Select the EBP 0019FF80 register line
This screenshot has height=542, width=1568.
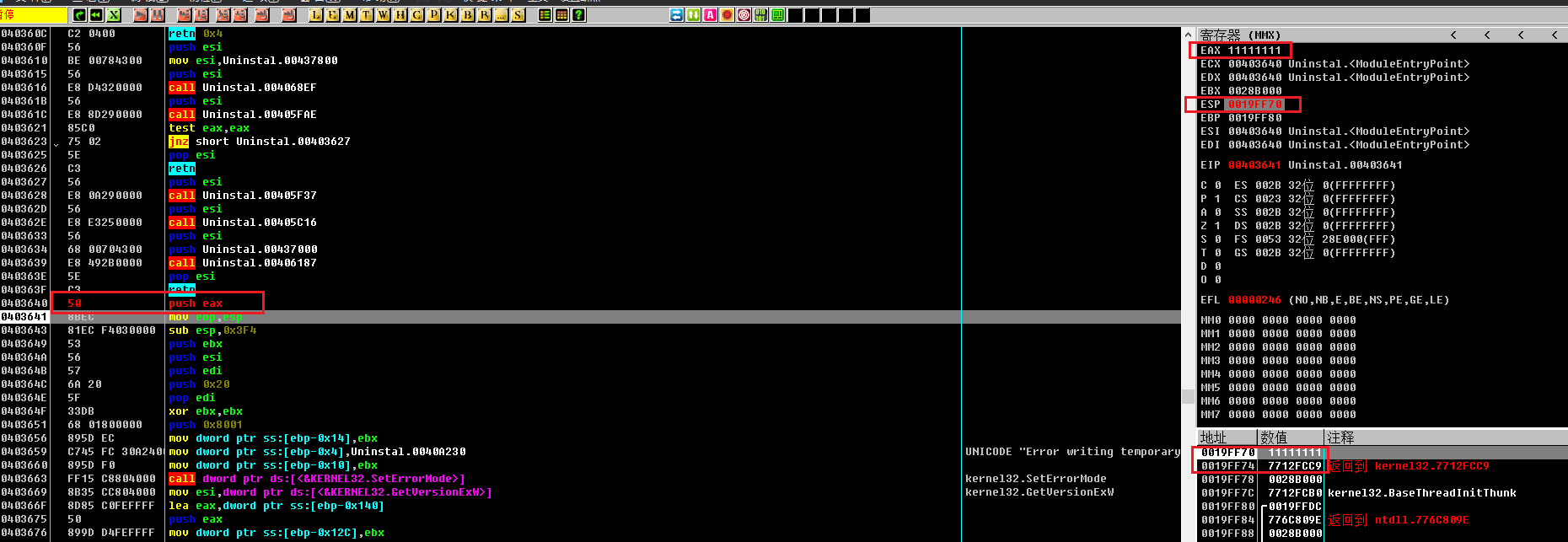pyautogui.click(x=1241, y=118)
